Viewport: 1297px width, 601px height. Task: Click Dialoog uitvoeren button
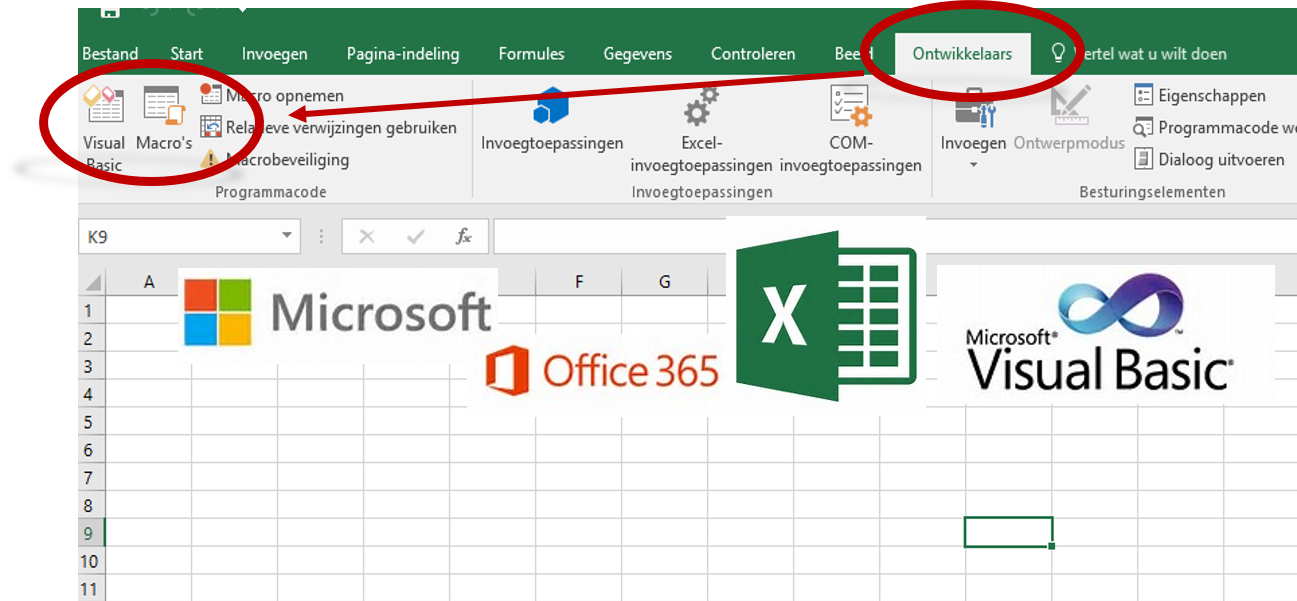1209,159
